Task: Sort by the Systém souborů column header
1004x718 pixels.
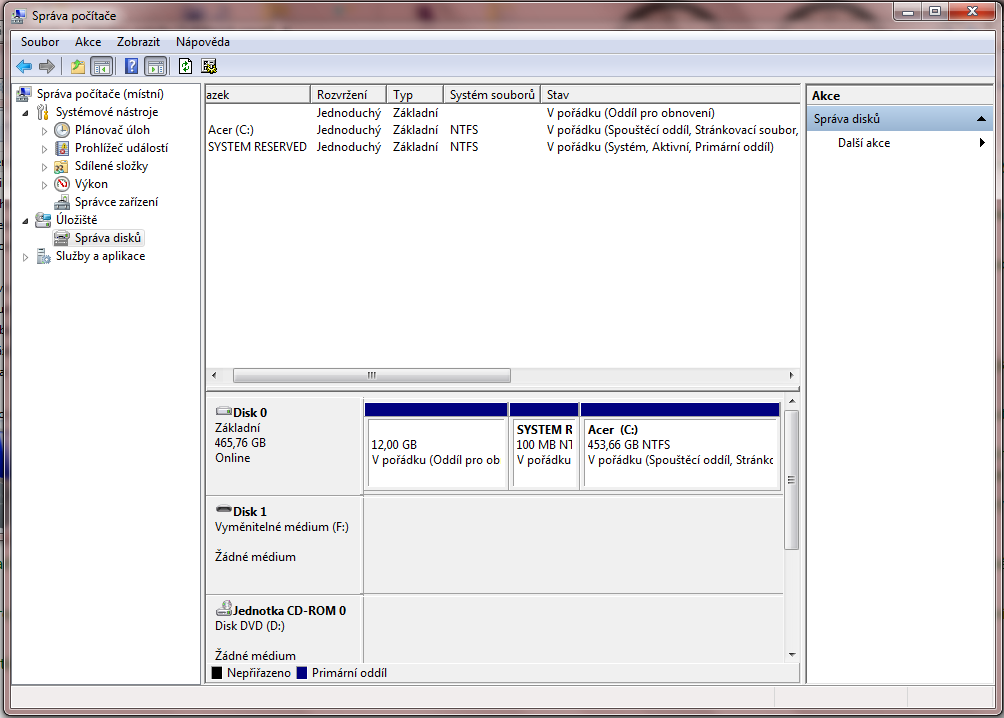Action: 492,94
